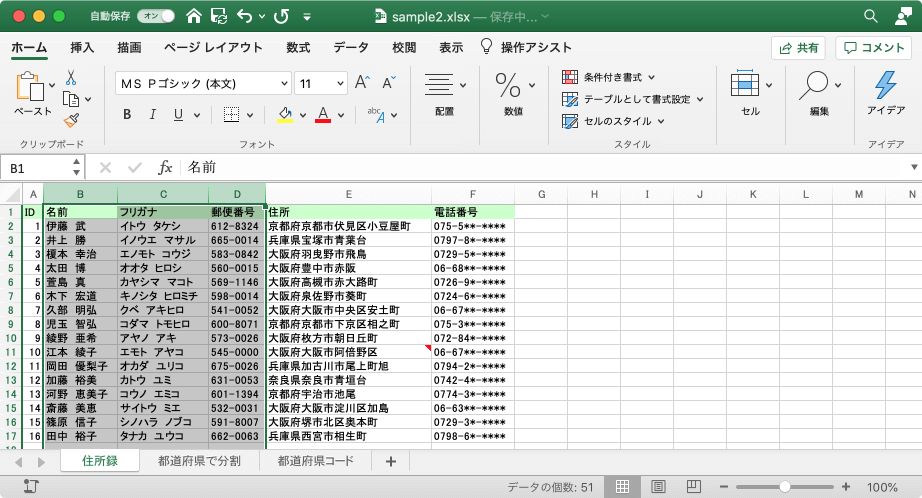Open the undo history dropdown arrow
The width and height of the screenshot is (922, 498).
pos(262,16)
